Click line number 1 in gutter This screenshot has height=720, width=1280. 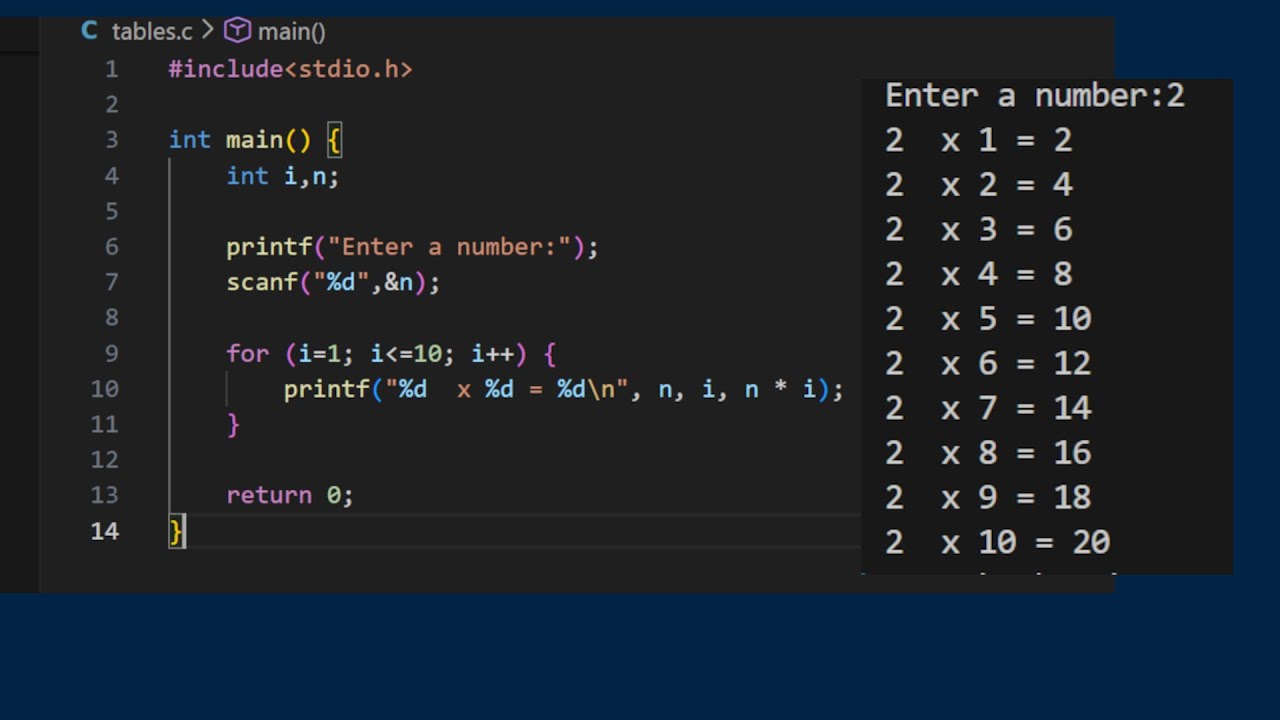click(x=111, y=70)
